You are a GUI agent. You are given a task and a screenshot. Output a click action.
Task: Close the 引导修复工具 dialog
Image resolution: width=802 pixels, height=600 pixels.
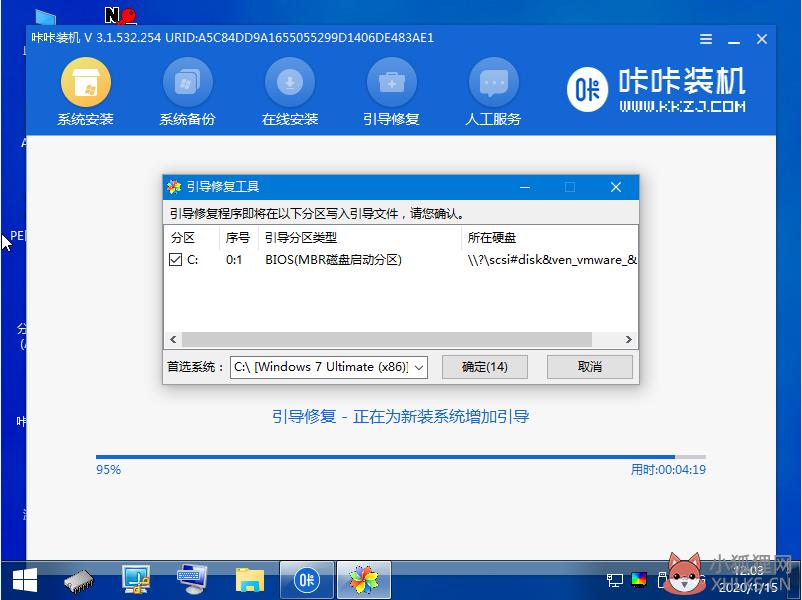click(x=616, y=187)
